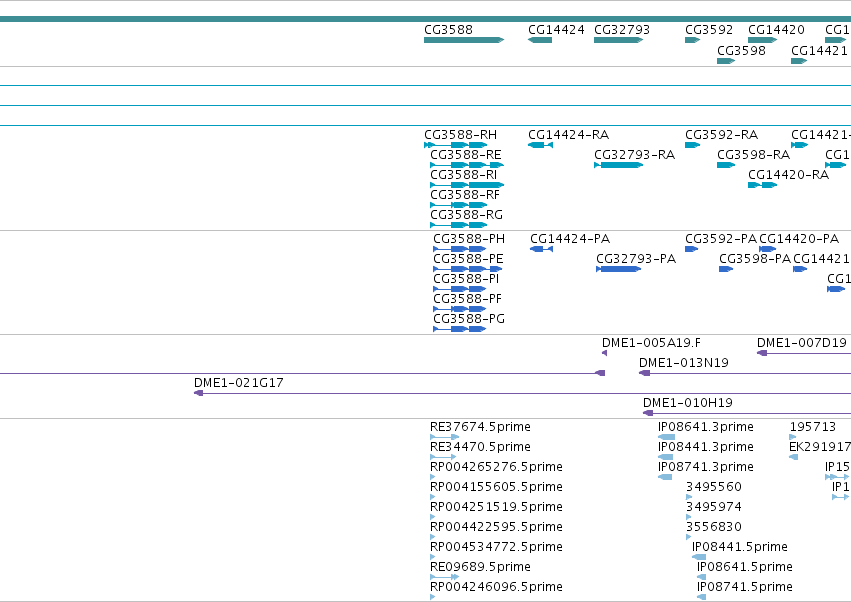Open transcript CG3598-RA label
The image size is (851, 602).
pos(753,155)
